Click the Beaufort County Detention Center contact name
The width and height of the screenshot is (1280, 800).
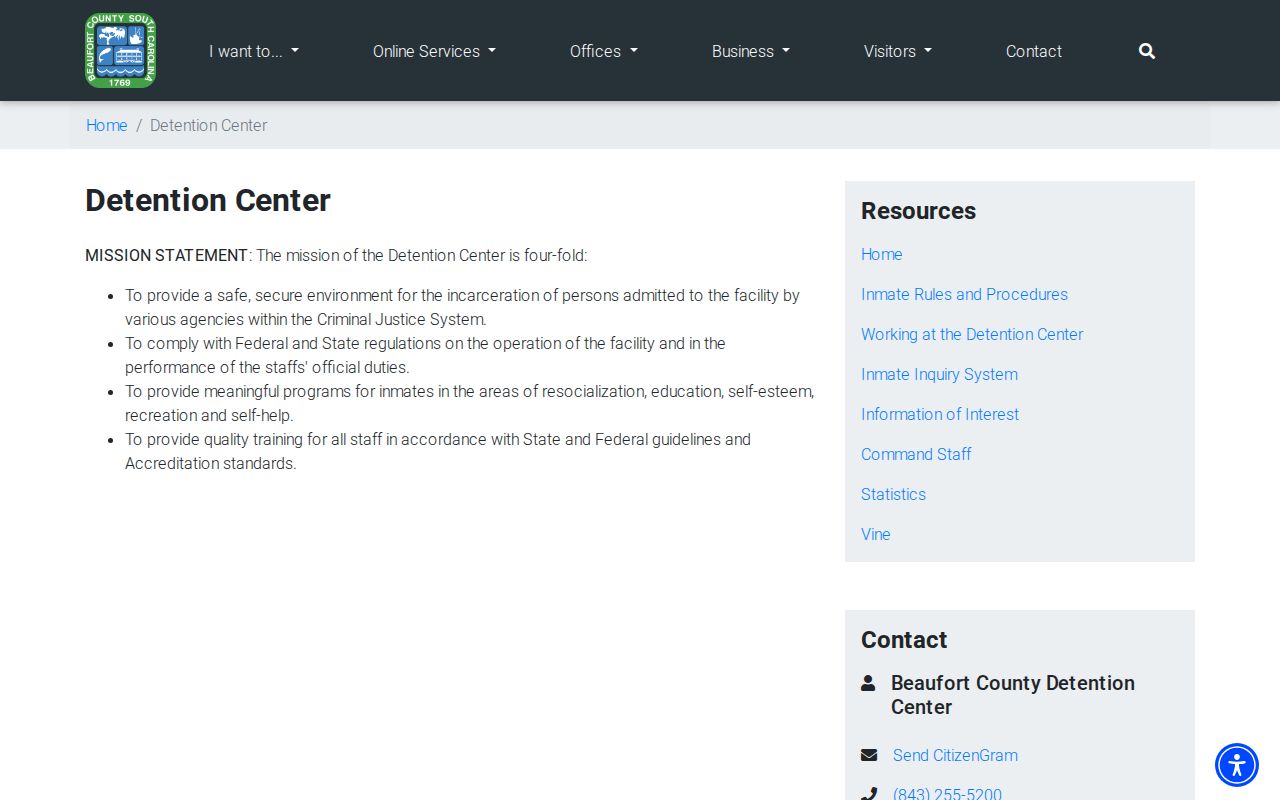click(1013, 695)
